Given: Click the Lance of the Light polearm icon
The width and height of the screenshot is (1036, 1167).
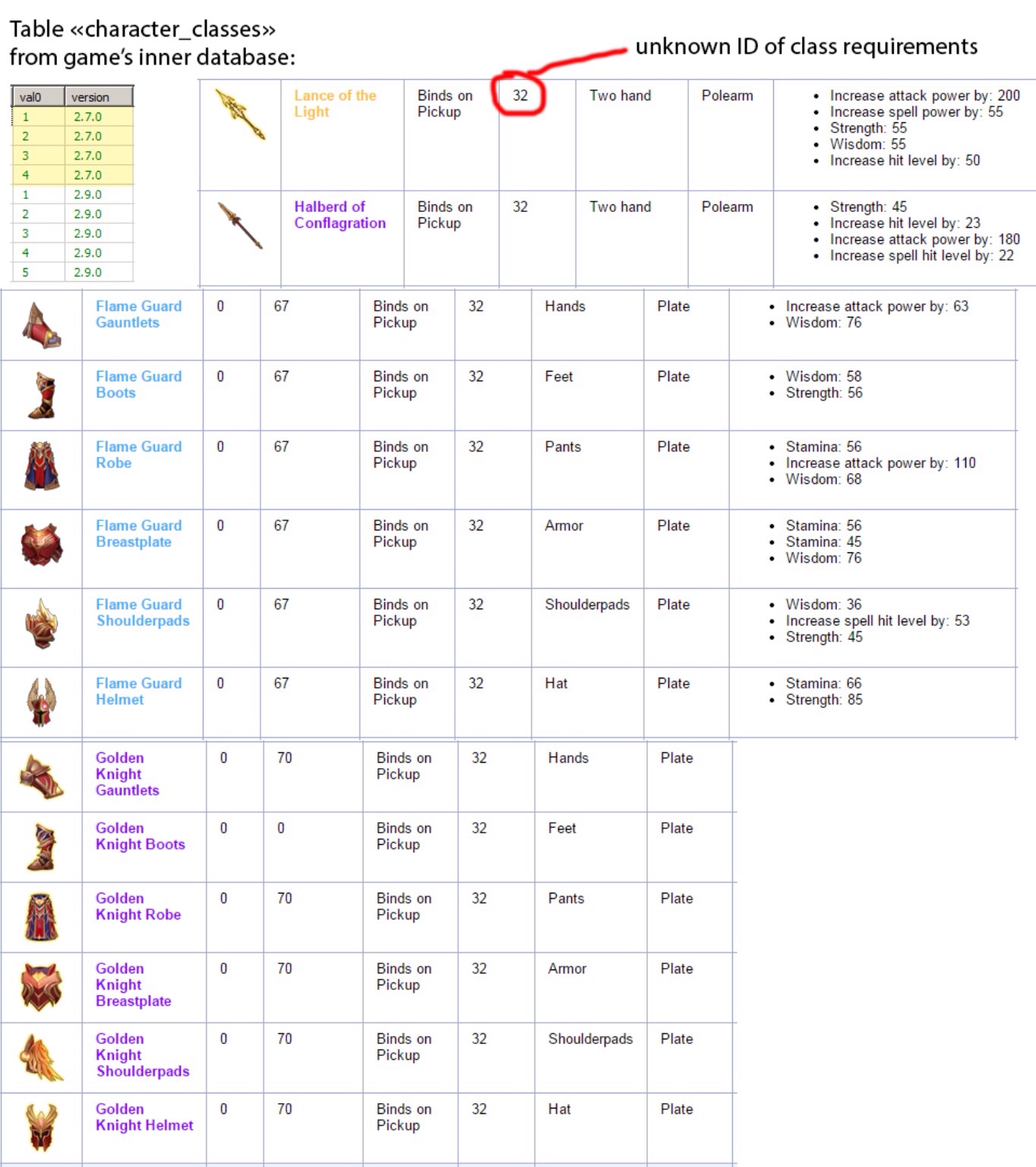Looking at the screenshot, I should click(x=240, y=114).
